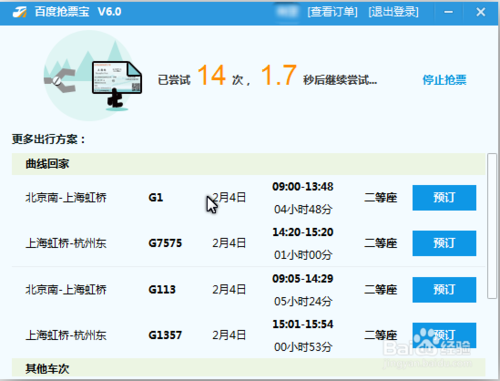Click the time 15:01-15:54

(x=303, y=324)
